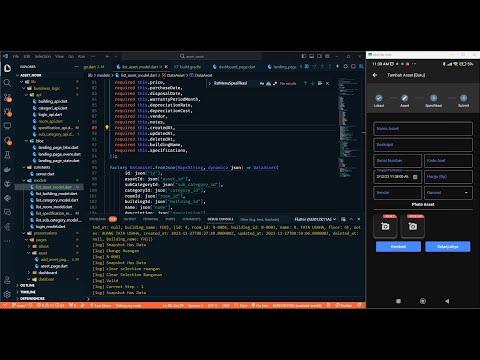The image size is (480, 360).
Task: Close the find widget
Action: [x=327, y=83]
